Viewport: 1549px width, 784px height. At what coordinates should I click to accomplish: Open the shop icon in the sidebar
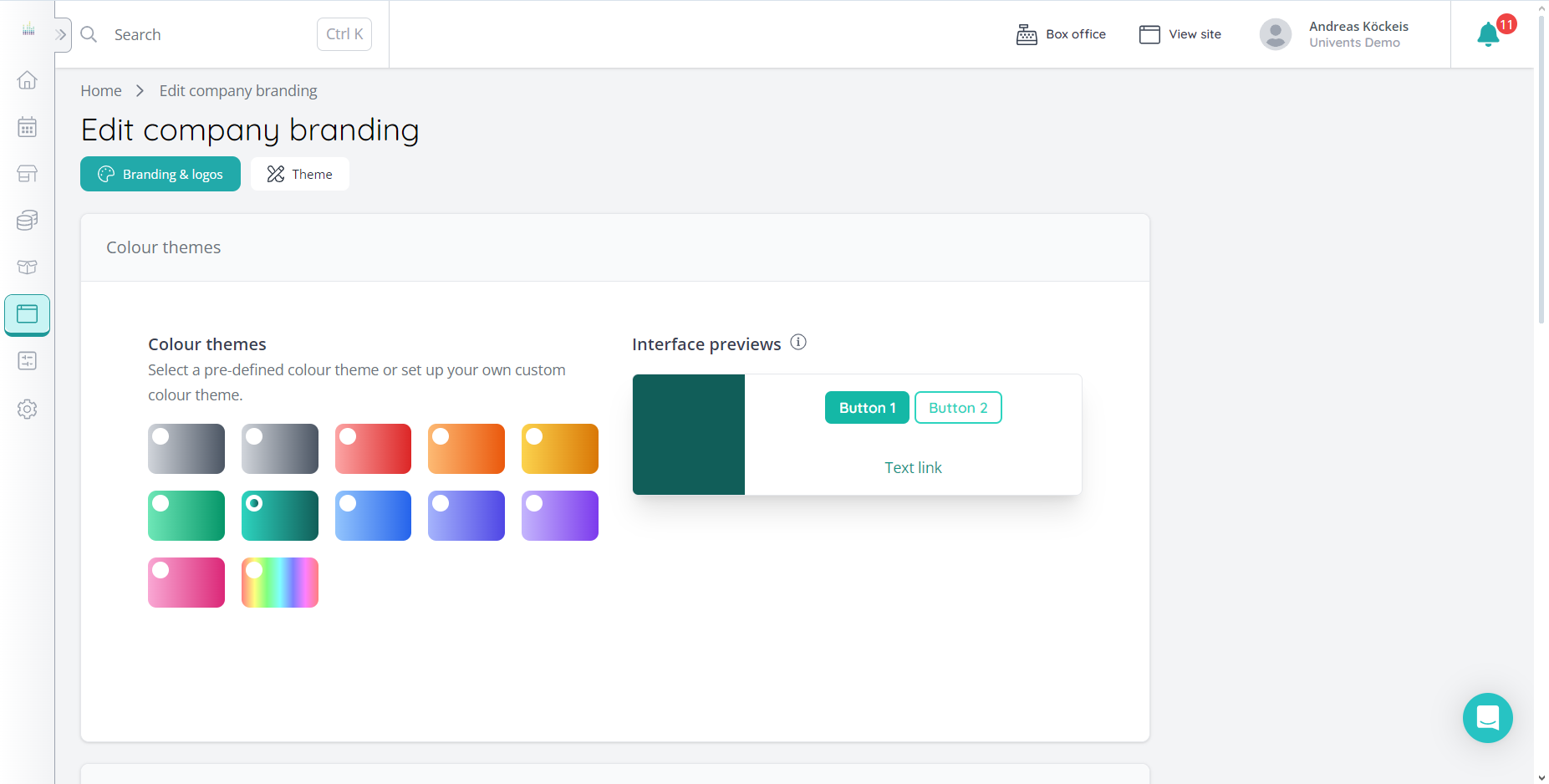27,173
